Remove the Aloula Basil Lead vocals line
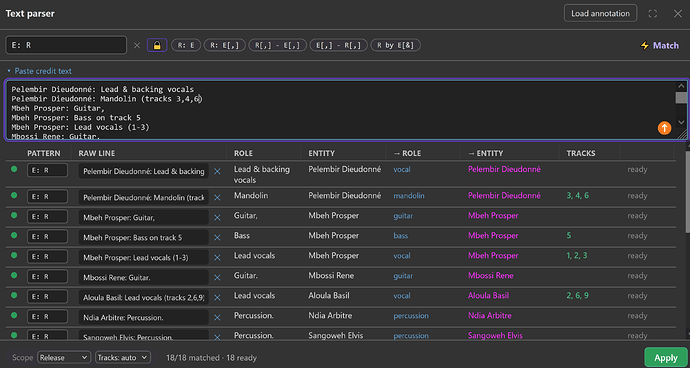Viewport: 690px width, 368px height. 217,298
